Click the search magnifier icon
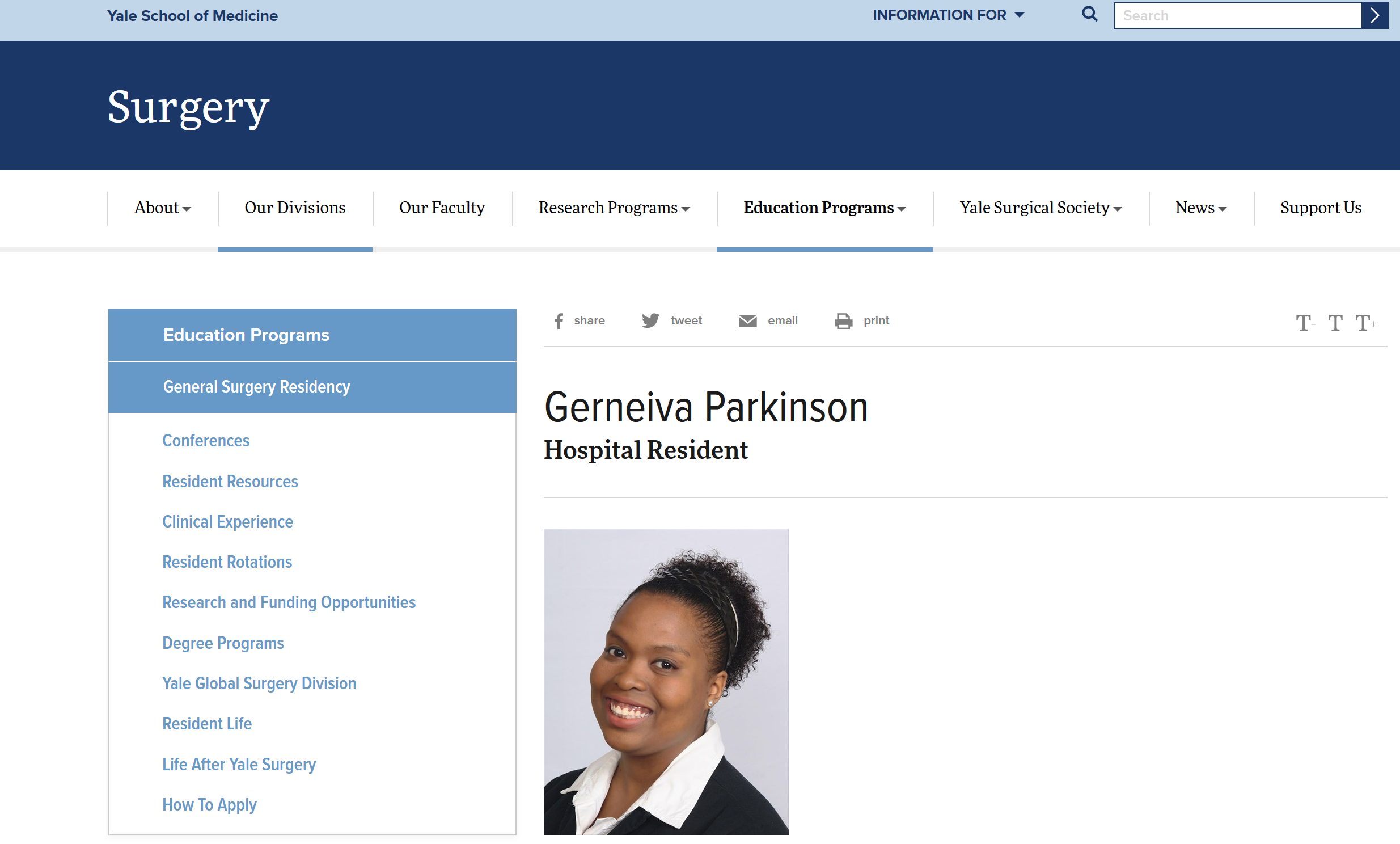Screen dimensions: 1400x844 pos(1089,14)
